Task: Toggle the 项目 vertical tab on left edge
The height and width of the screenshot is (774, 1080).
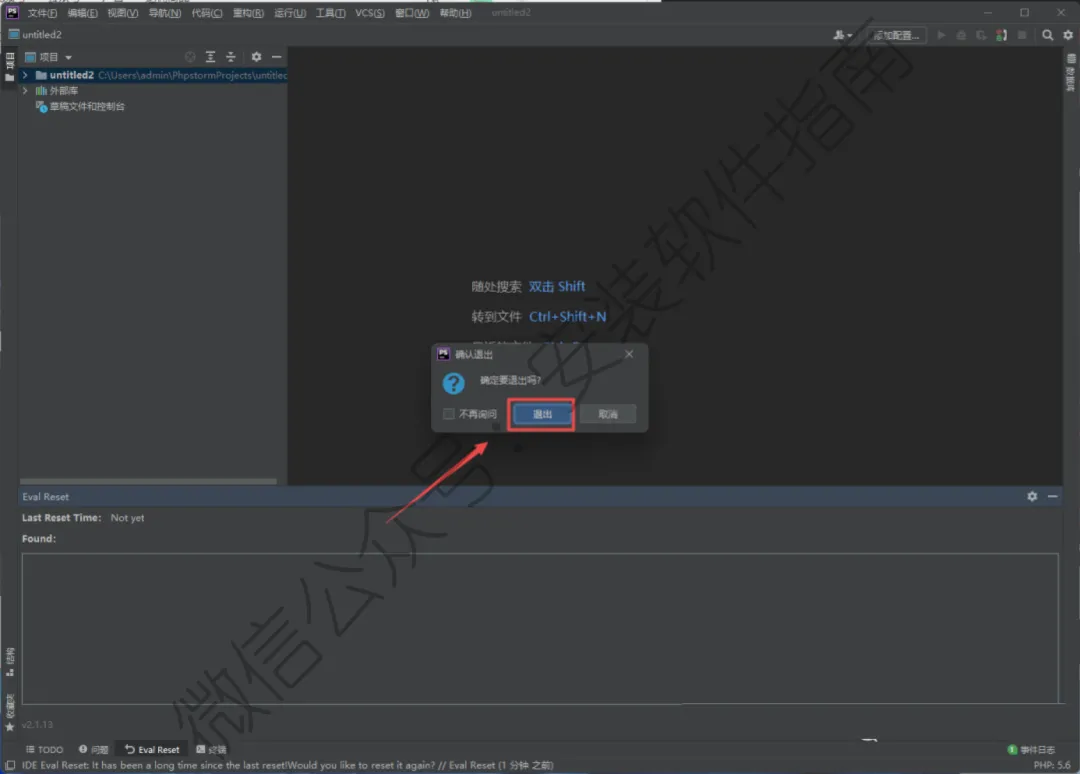Action: 9,67
